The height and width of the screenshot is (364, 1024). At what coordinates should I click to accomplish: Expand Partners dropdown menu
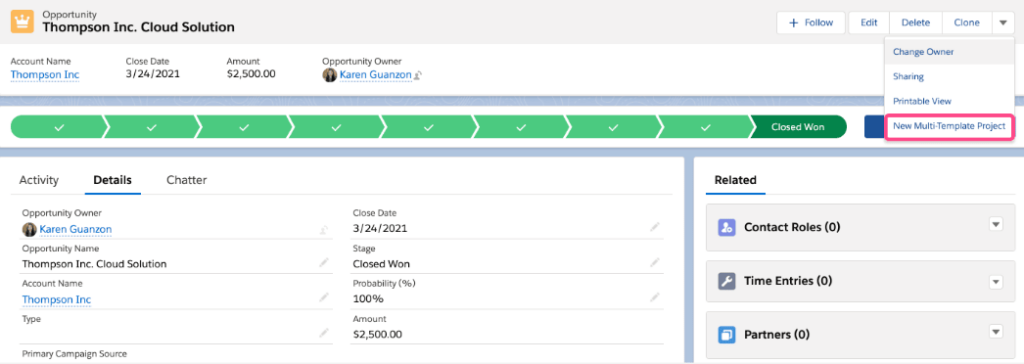coord(995,331)
